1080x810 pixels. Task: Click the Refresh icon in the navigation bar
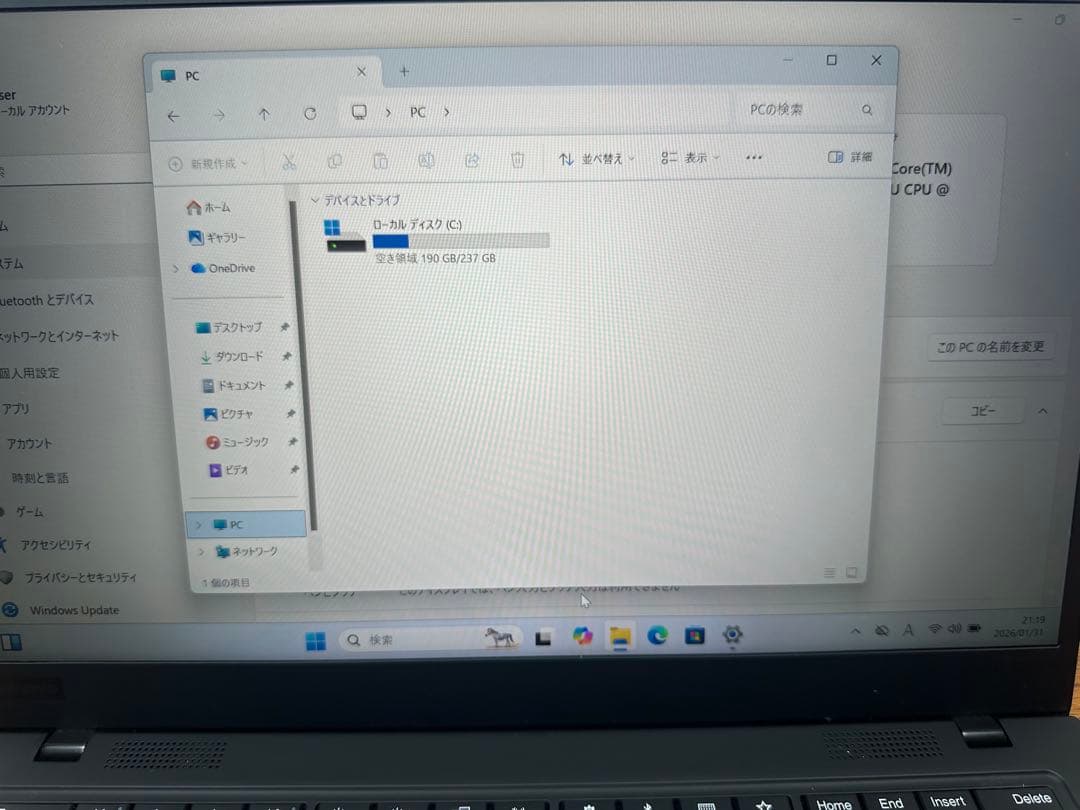[310, 113]
